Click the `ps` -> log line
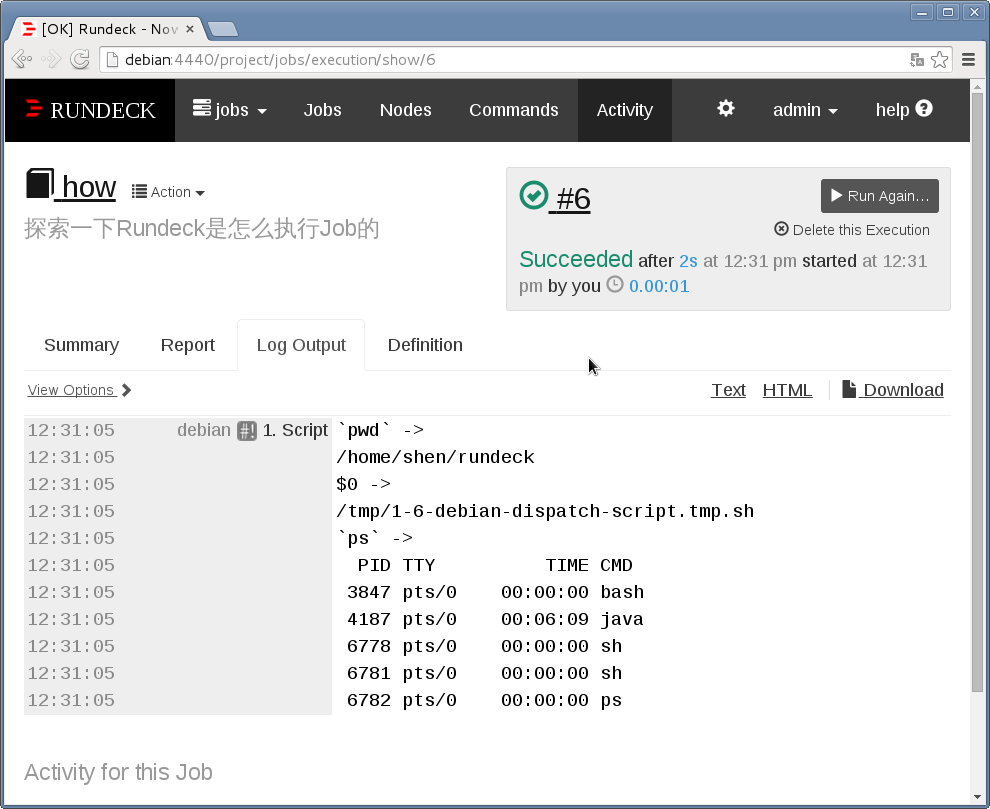The width and height of the screenshot is (990, 809). click(x=374, y=538)
